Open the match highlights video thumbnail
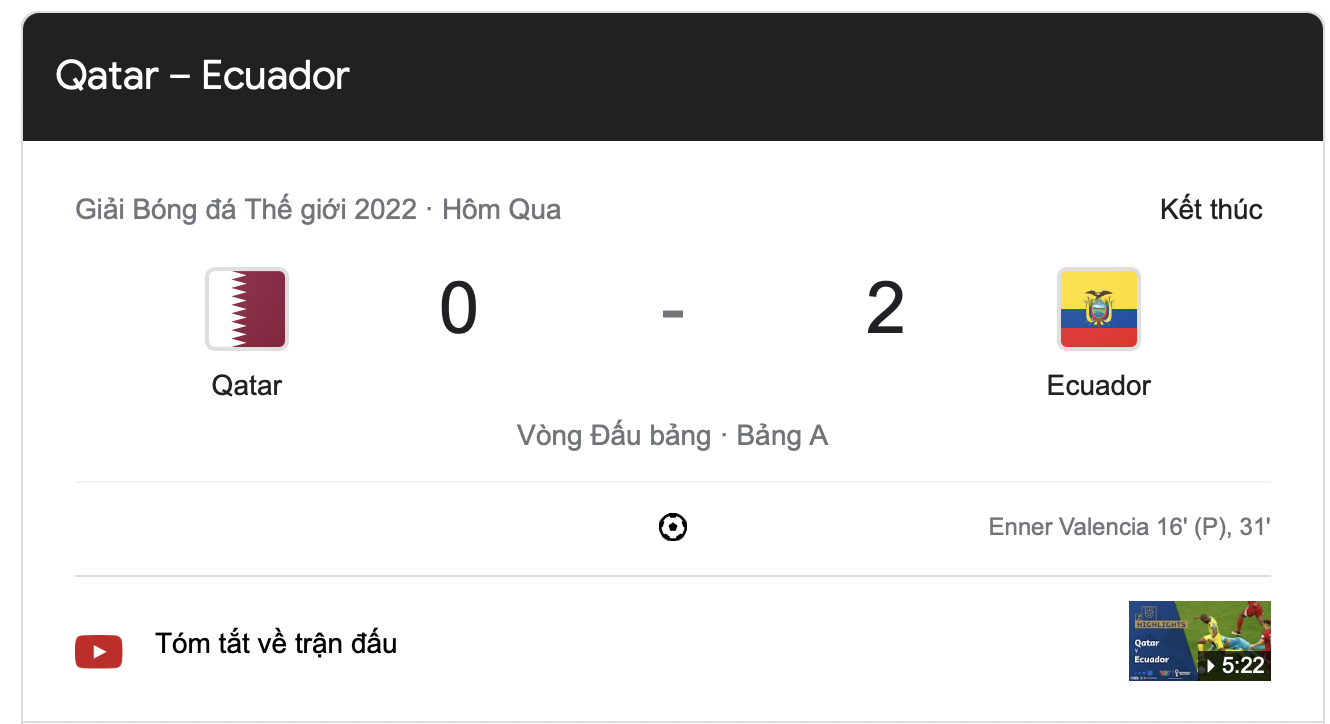The image size is (1330, 724). [x=1198, y=640]
